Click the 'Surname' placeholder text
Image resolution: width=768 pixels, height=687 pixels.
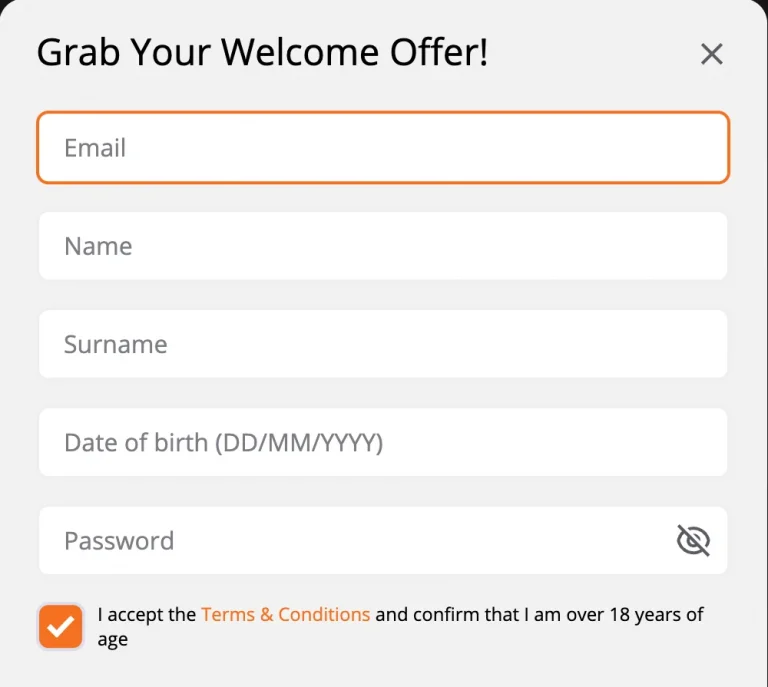pos(116,344)
